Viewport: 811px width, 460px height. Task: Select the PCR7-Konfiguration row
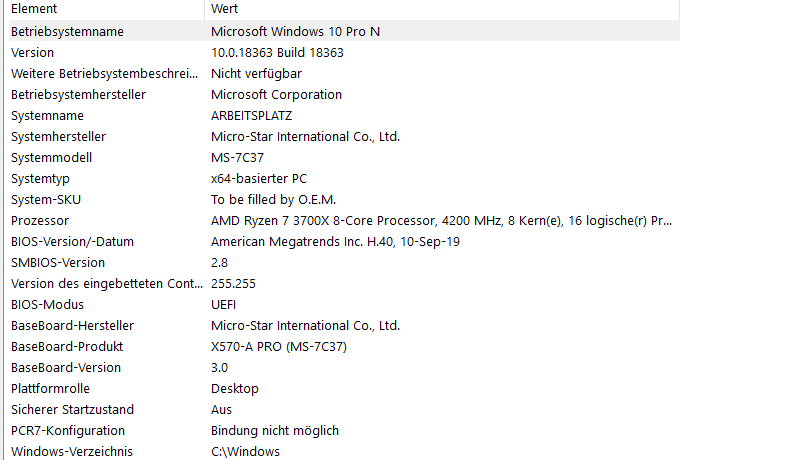tap(344, 431)
